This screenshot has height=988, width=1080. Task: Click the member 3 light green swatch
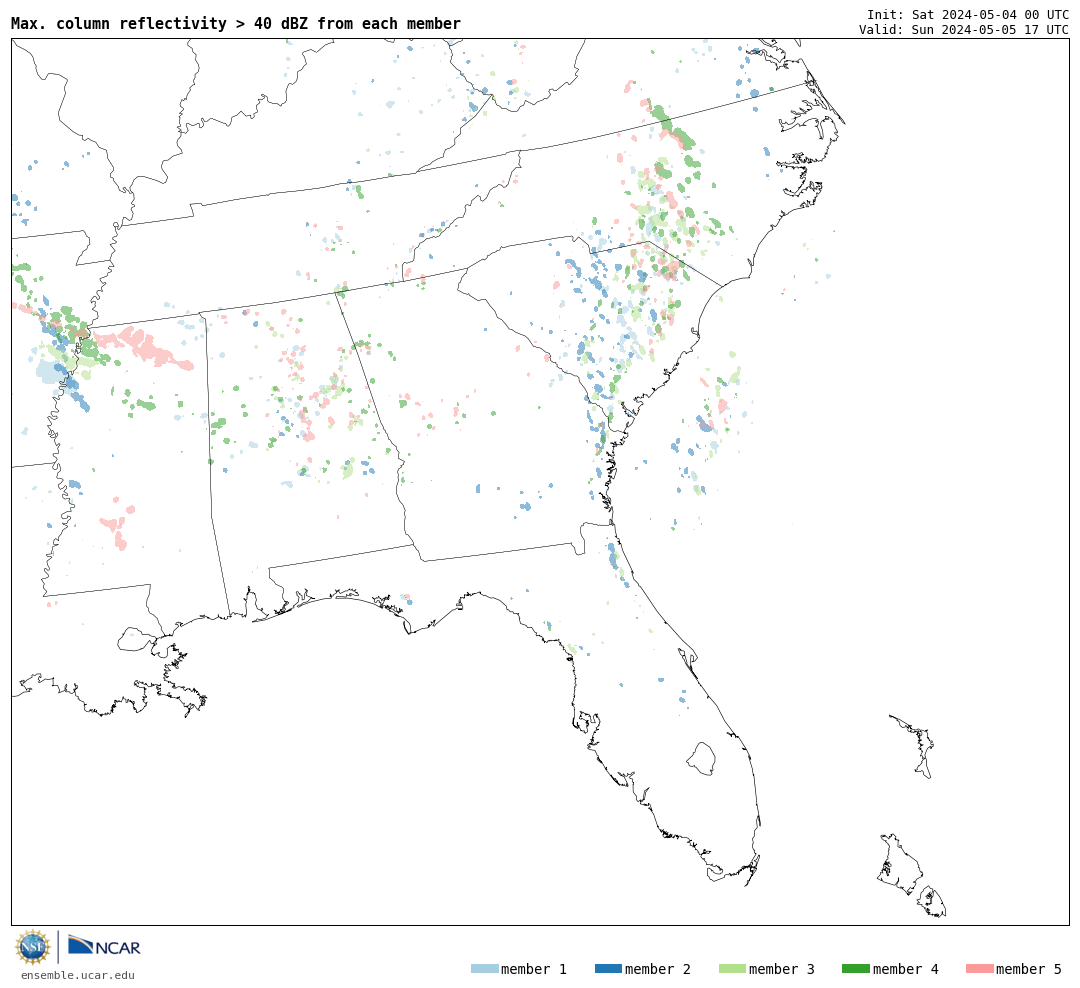732,969
